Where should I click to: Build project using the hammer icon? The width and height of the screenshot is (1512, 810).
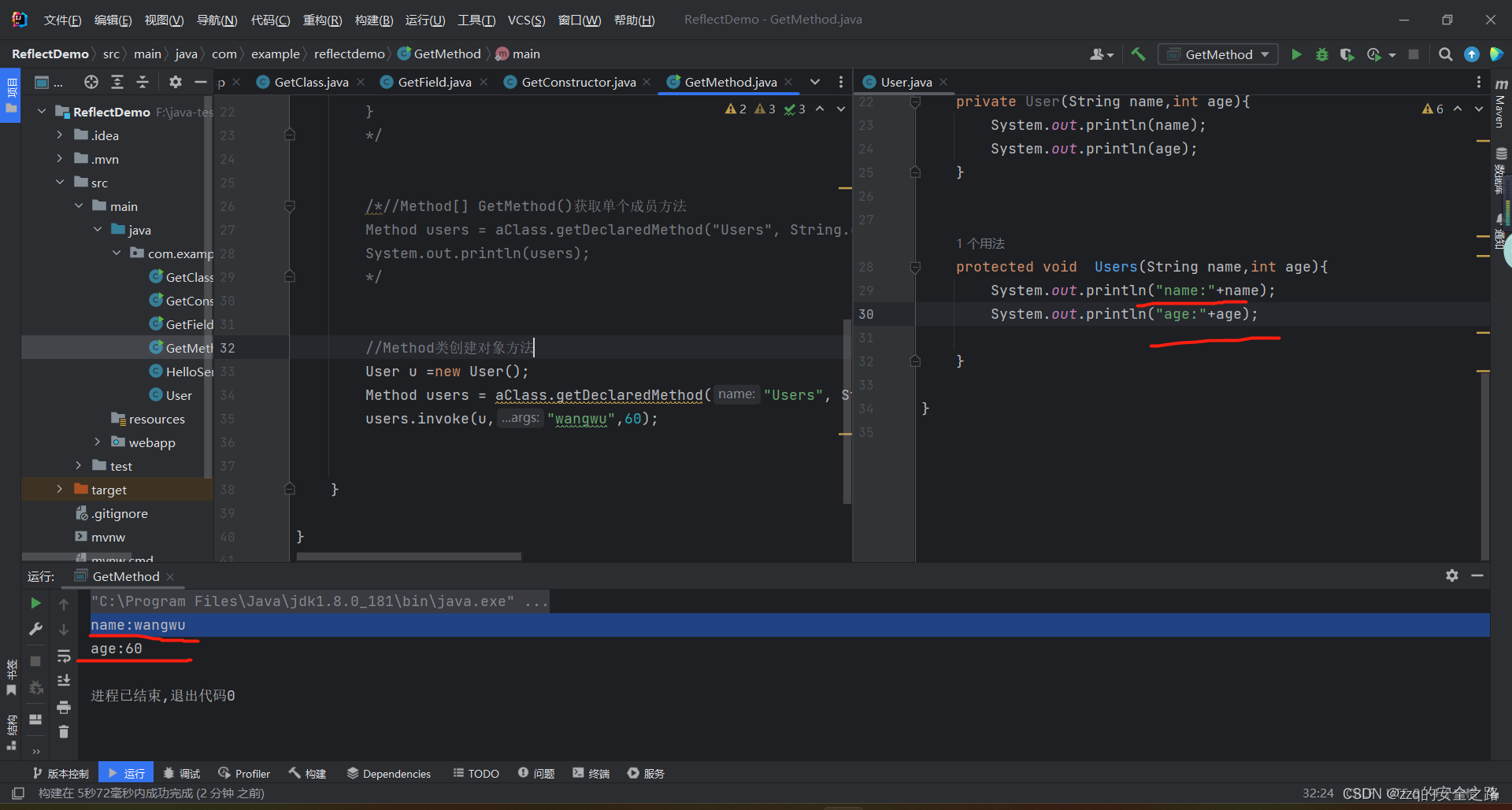(x=1138, y=54)
